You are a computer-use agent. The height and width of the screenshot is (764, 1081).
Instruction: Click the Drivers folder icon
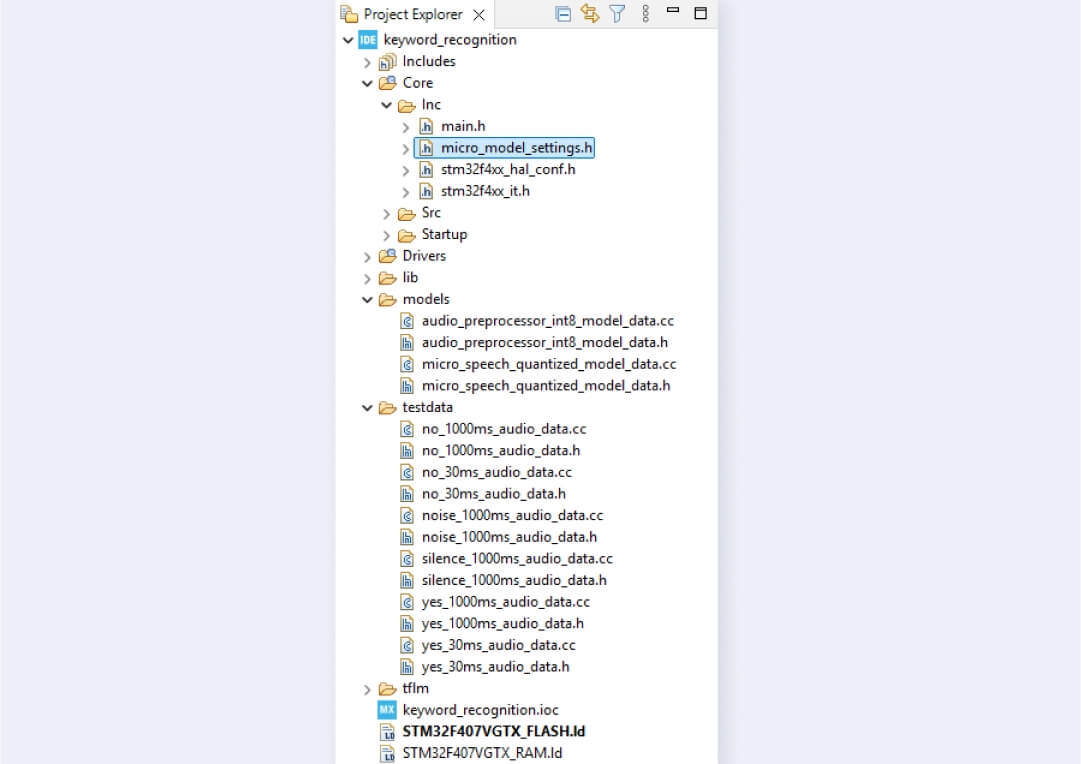(387, 256)
